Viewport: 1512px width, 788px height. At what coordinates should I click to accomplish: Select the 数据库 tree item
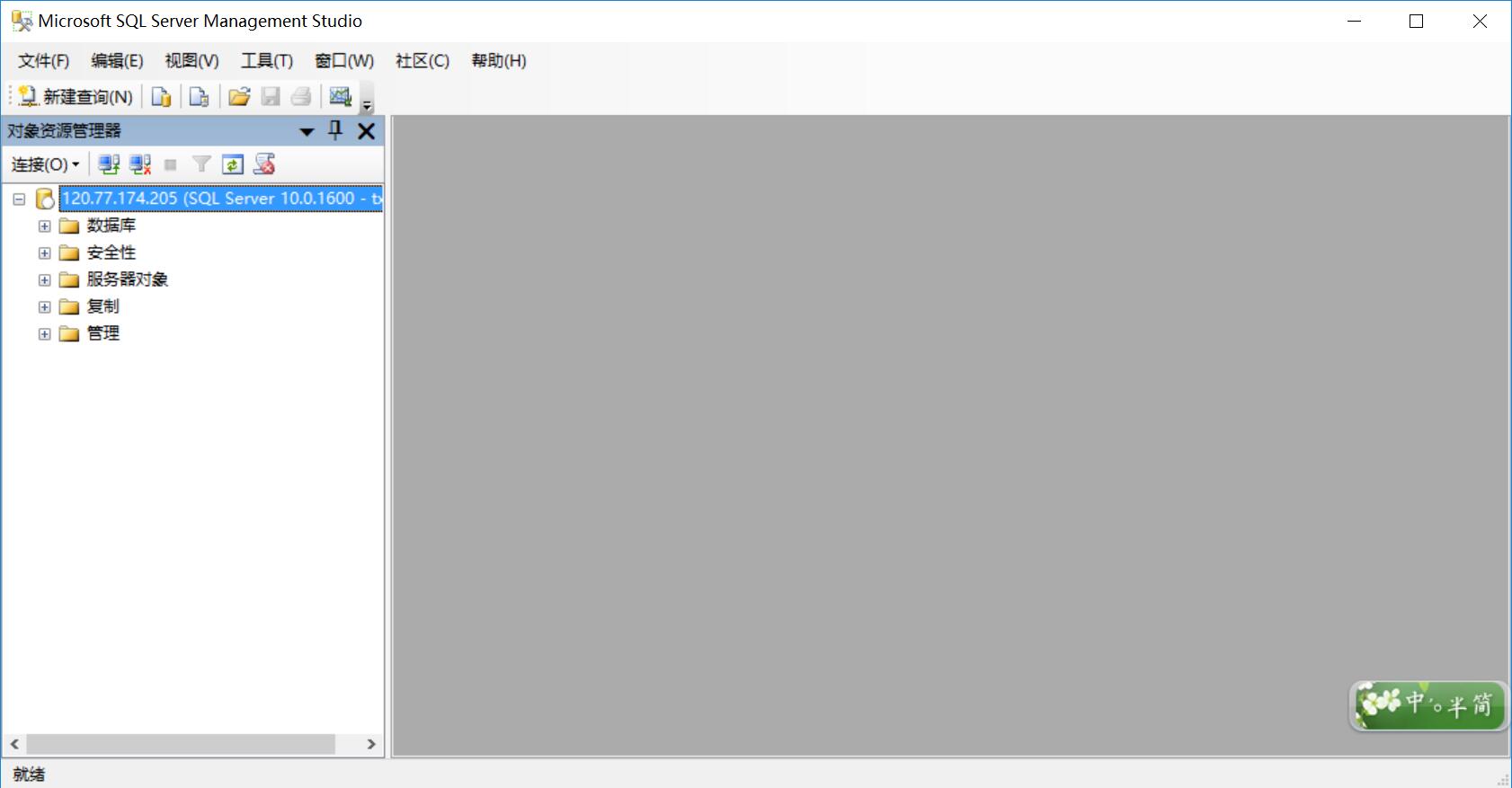pyautogui.click(x=111, y=226)
